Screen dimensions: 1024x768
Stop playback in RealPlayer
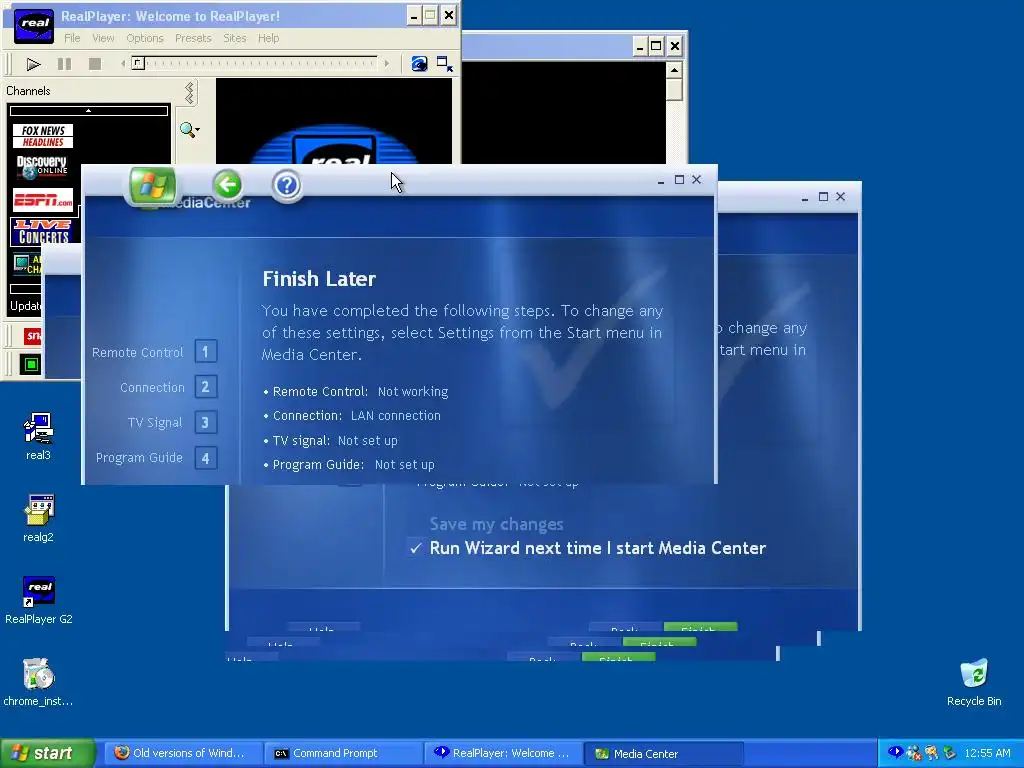(95, 64)
